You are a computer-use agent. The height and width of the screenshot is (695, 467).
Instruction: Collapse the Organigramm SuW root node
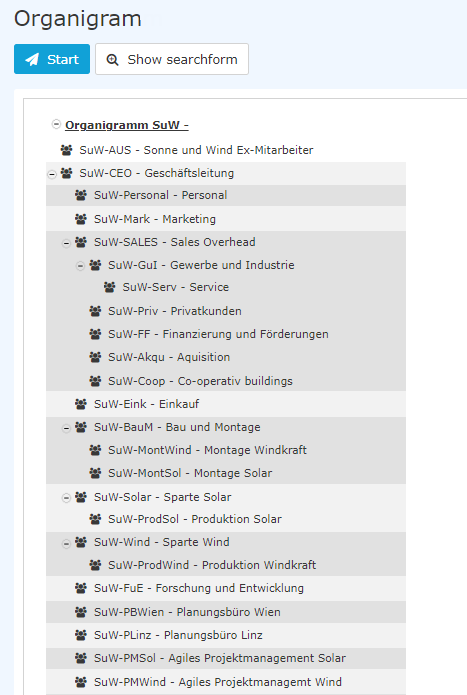click(56, 124)
